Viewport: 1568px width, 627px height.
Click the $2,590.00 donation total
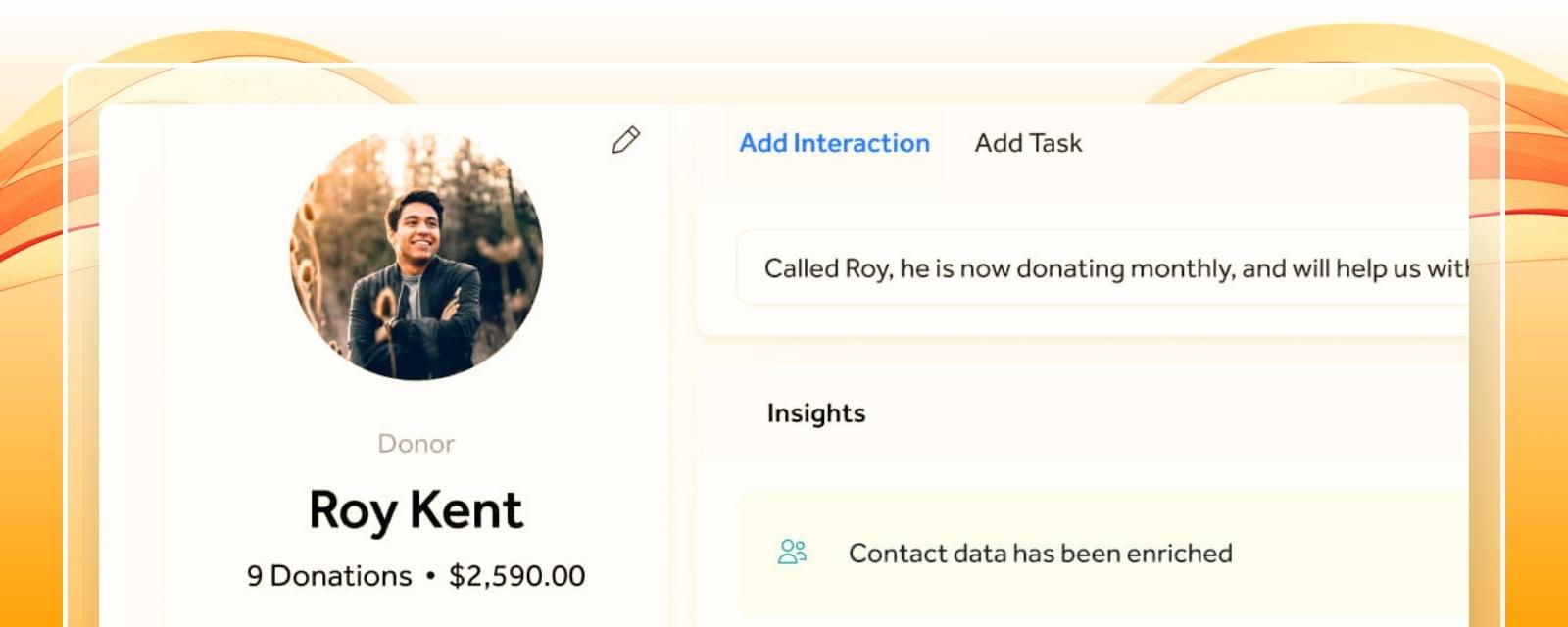516,576
